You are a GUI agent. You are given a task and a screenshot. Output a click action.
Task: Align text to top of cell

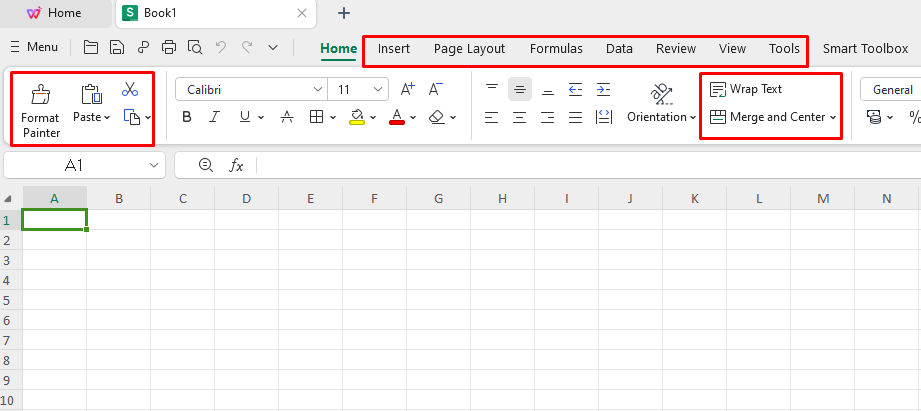[x=492, y=89]
